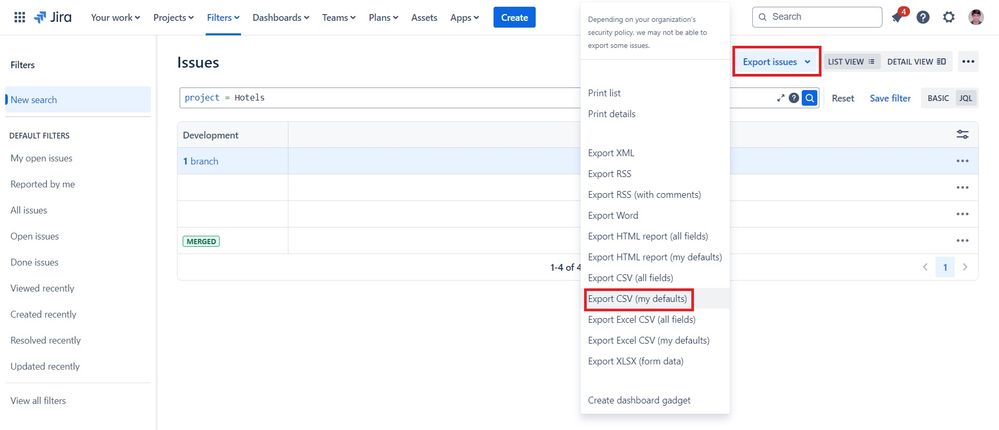Open the JQL syntax help icon

click(x=793, y=98)
